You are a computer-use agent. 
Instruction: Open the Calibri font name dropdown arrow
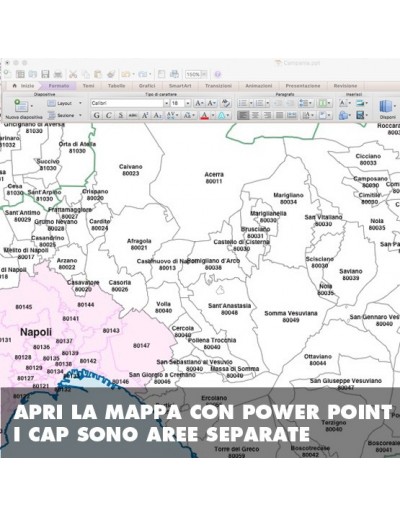point(166,103)
